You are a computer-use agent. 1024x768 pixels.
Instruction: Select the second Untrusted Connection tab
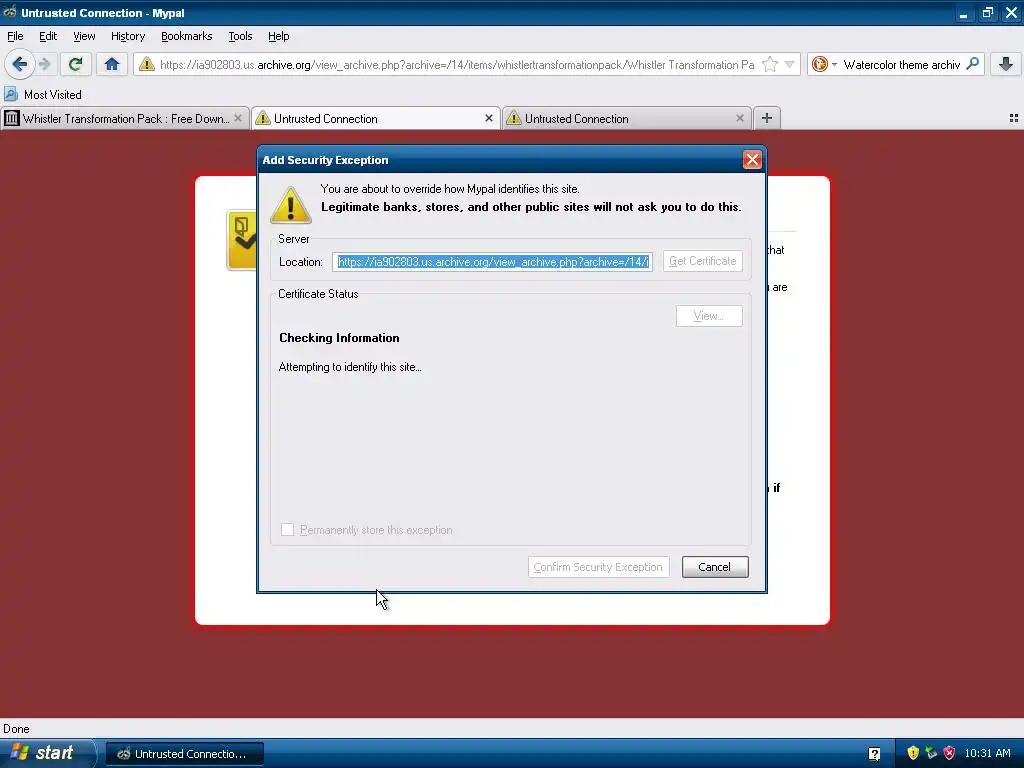(376, 118)
